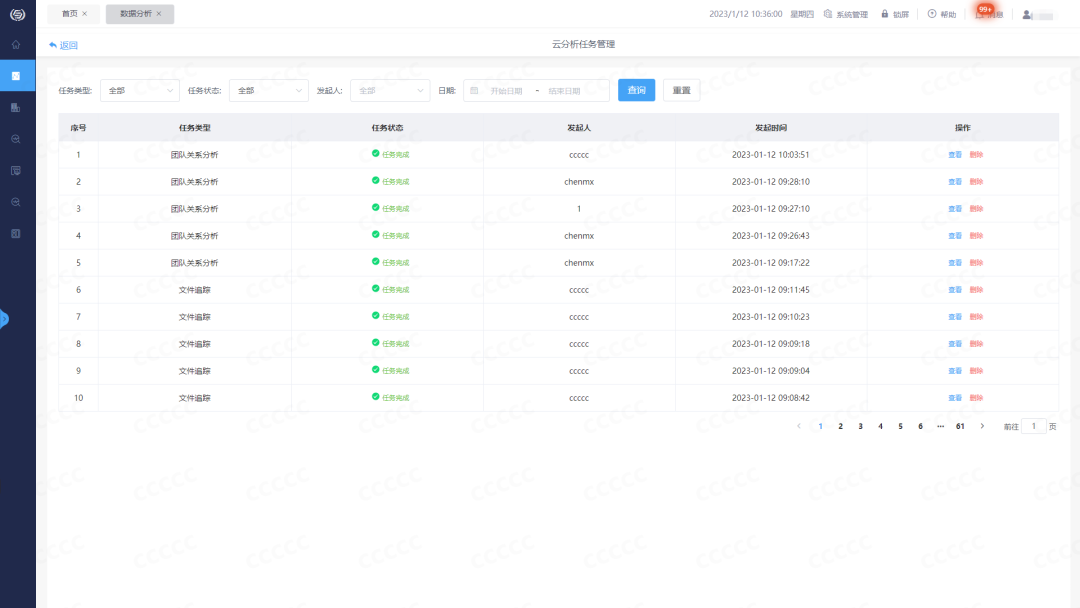Select page 5 in pagination

(900, 426)
